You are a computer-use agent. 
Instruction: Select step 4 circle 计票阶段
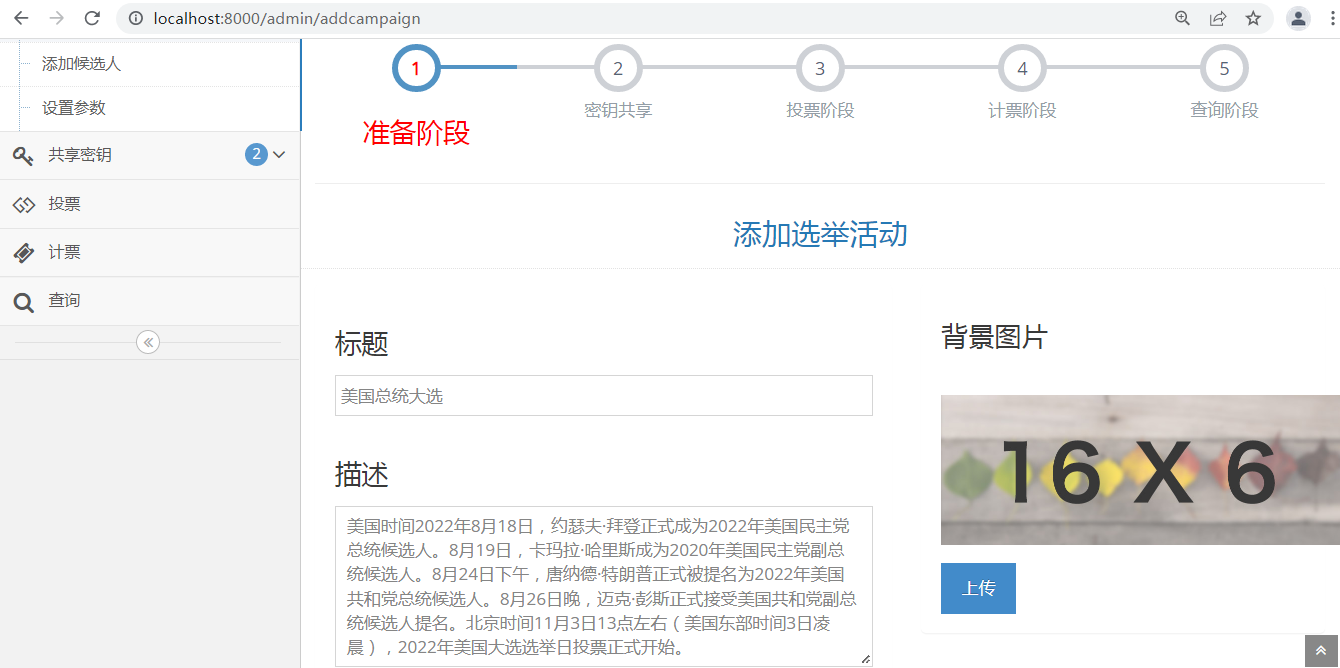[1022, 68]
